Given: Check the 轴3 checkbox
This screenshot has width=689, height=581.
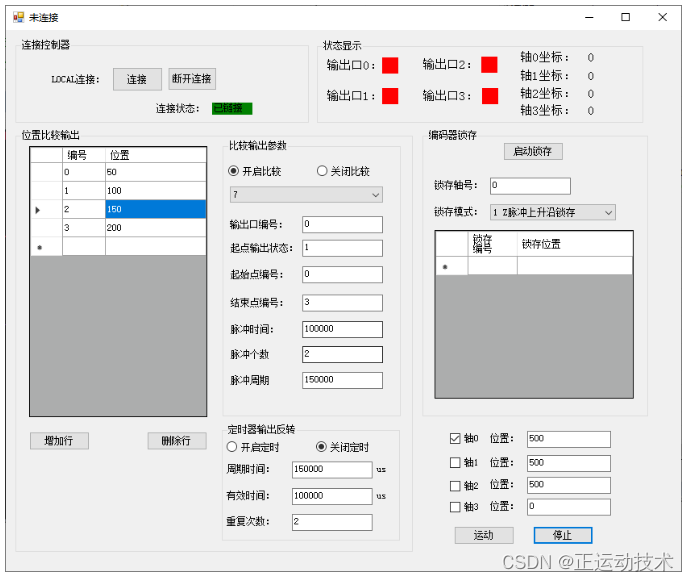Looking at the screenshot, I should point(455,507).
